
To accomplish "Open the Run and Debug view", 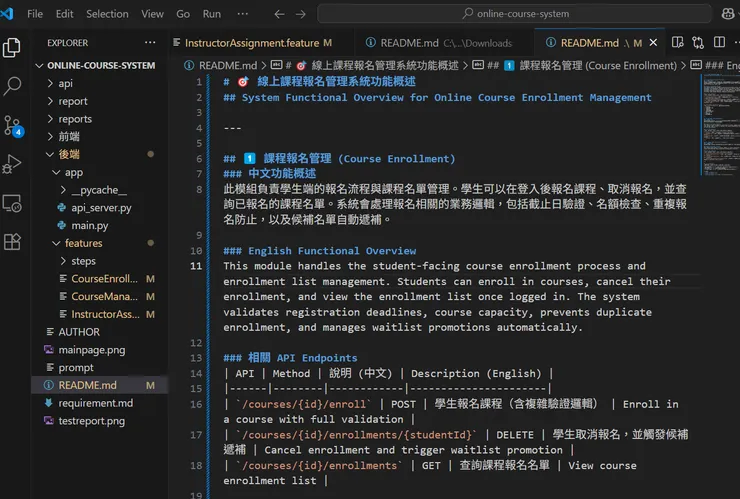I will tap(12, 164).
